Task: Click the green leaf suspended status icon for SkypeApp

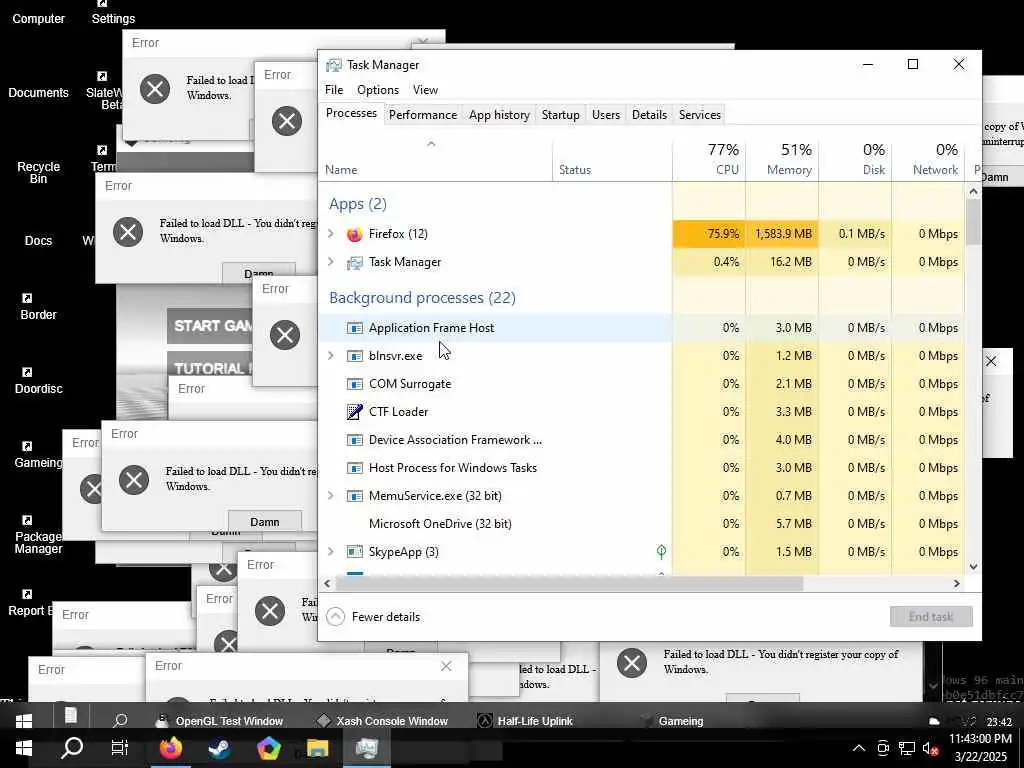Action: [x=661, y=552]
